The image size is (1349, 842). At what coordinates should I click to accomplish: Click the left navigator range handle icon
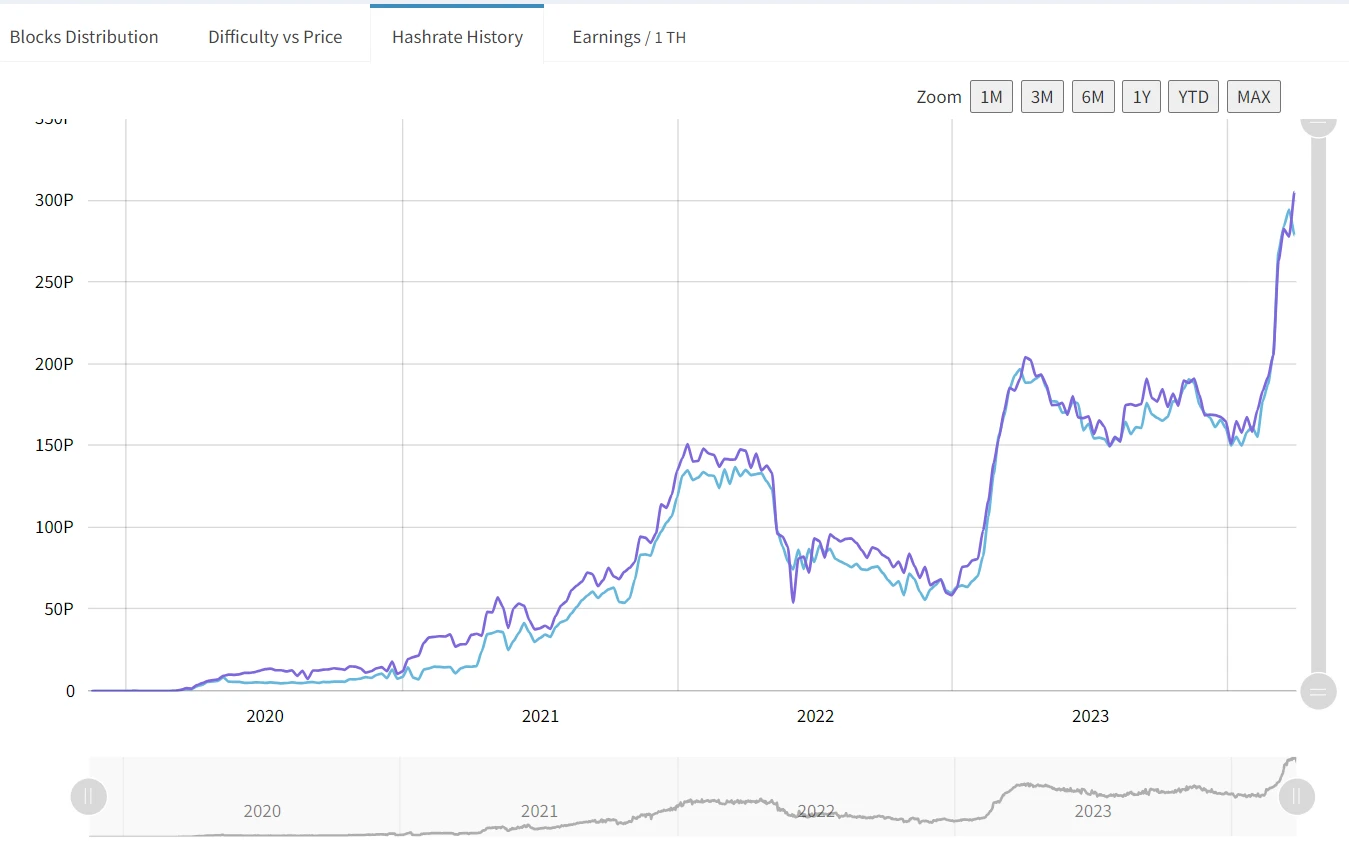click(x=88, y=796)
